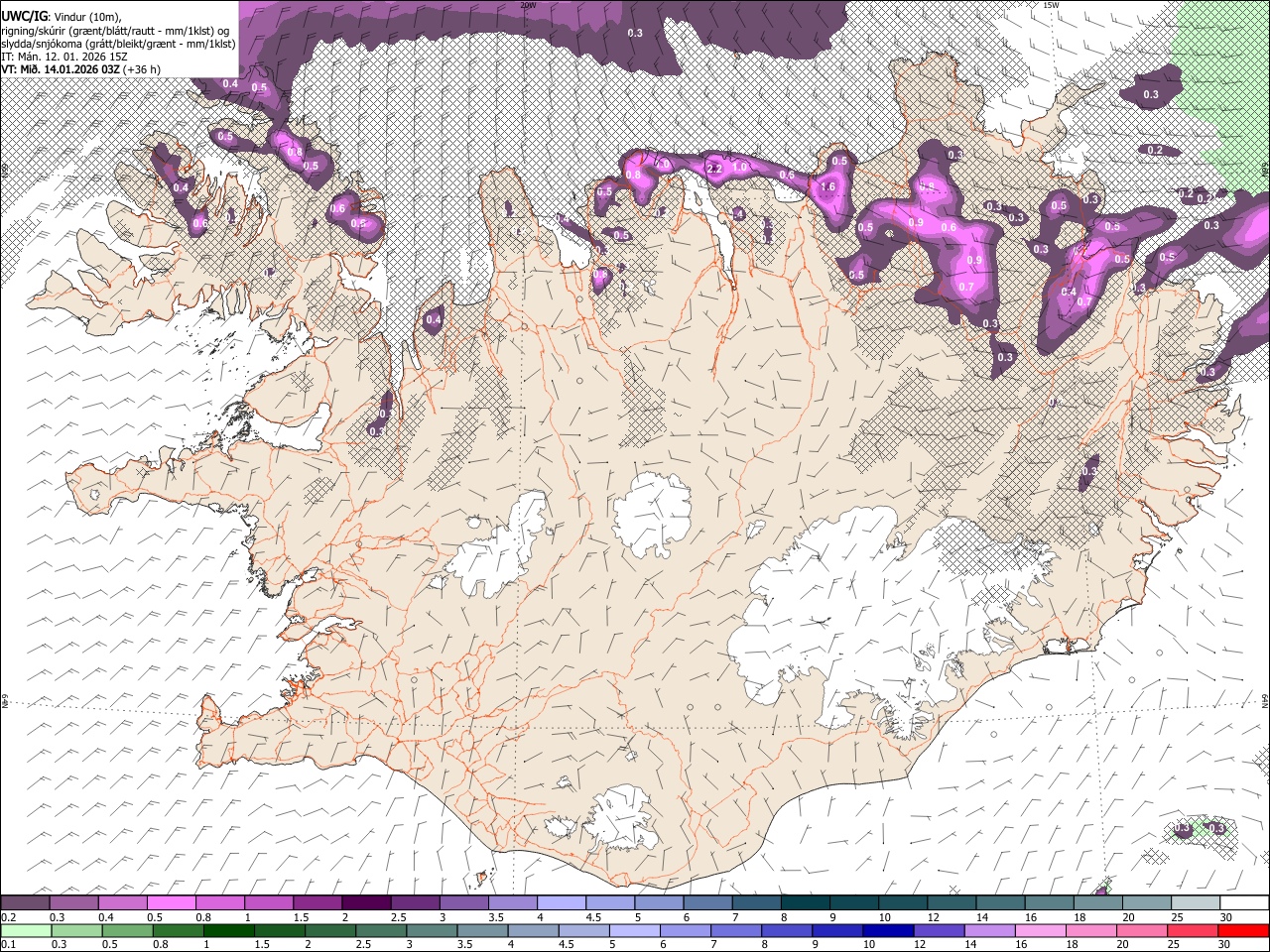Viewport: 1270px width, 952px height.
Task: Click the lower legend swatch between 3.5 and 4
Action: 482,930
